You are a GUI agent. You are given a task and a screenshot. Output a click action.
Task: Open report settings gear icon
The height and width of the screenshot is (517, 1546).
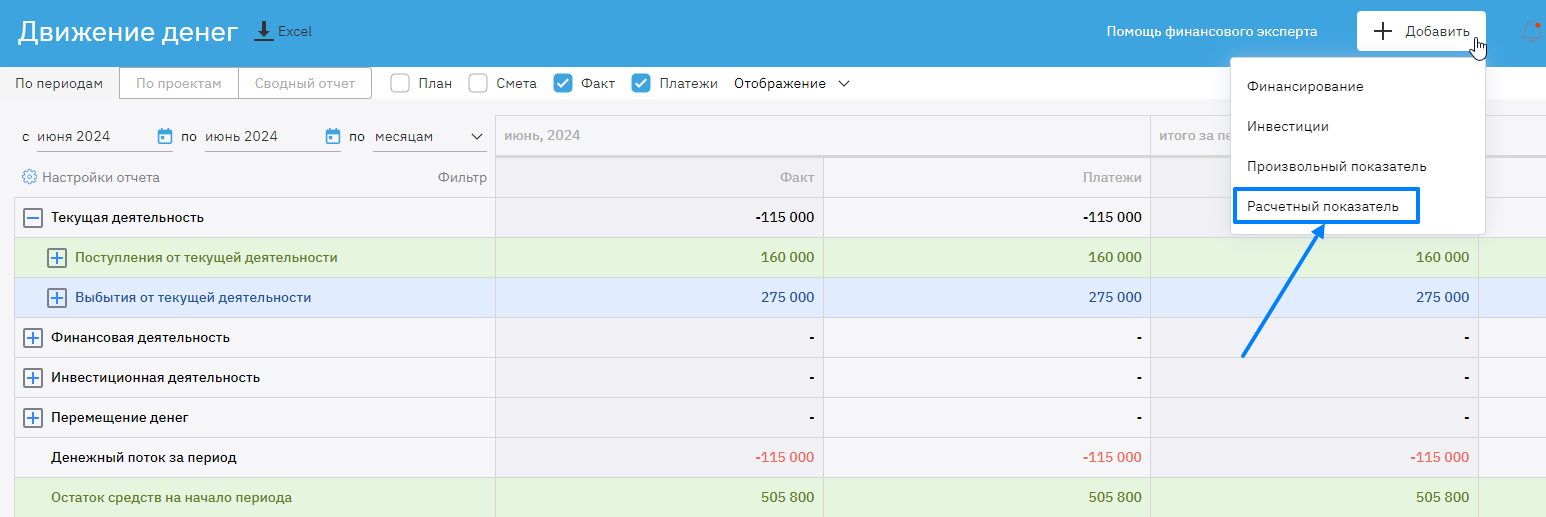pos(29,177)
